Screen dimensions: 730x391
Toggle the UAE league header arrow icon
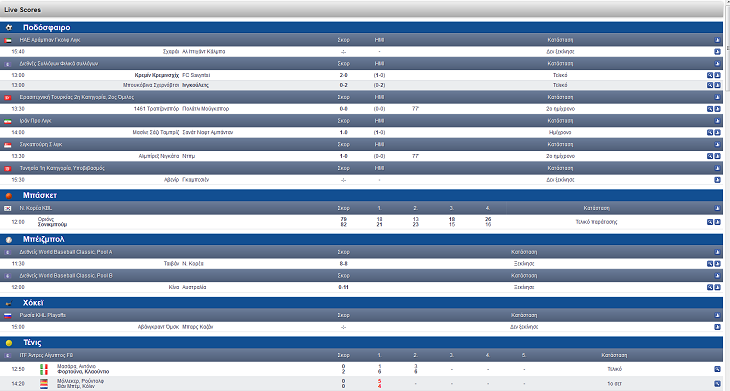717,40
